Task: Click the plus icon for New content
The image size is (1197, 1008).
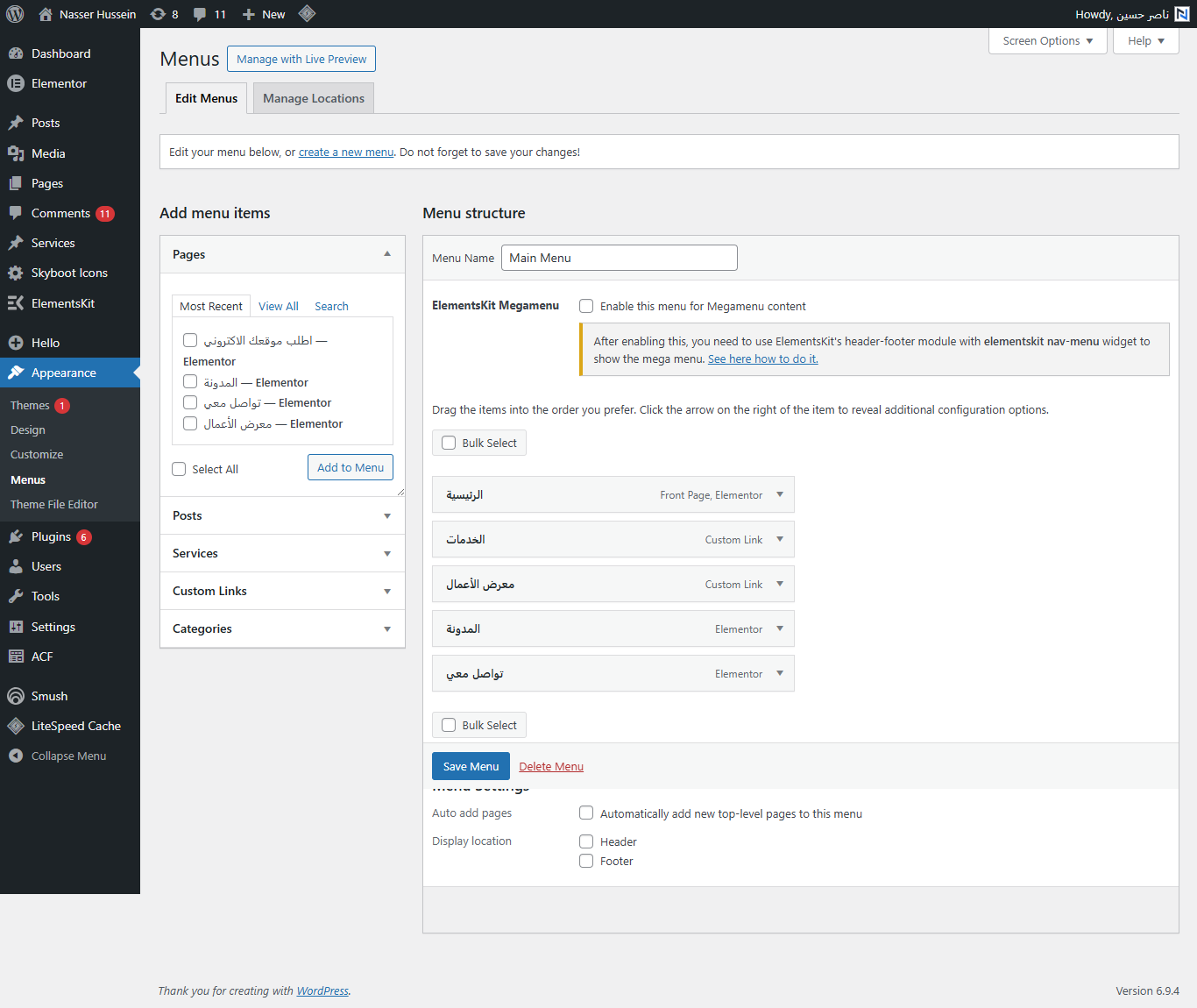Action: 249,14
